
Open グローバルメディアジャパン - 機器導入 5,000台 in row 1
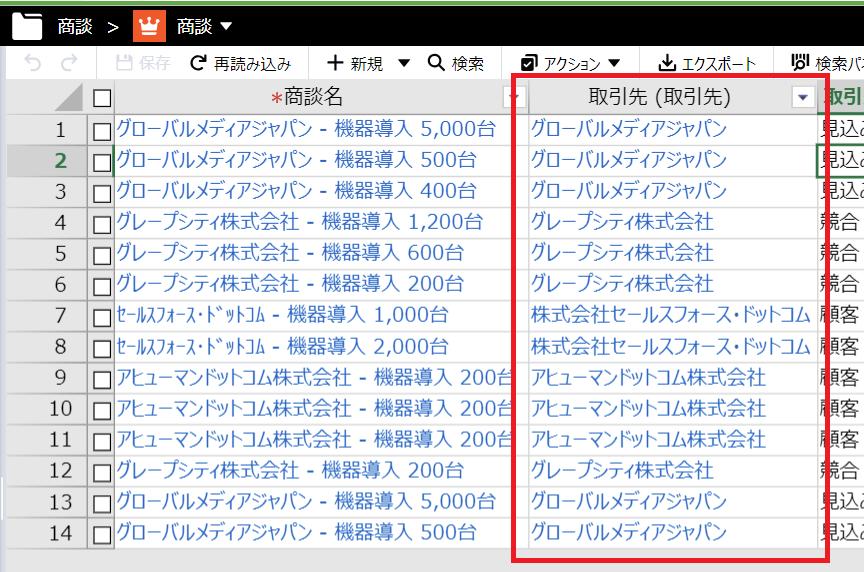306,129
